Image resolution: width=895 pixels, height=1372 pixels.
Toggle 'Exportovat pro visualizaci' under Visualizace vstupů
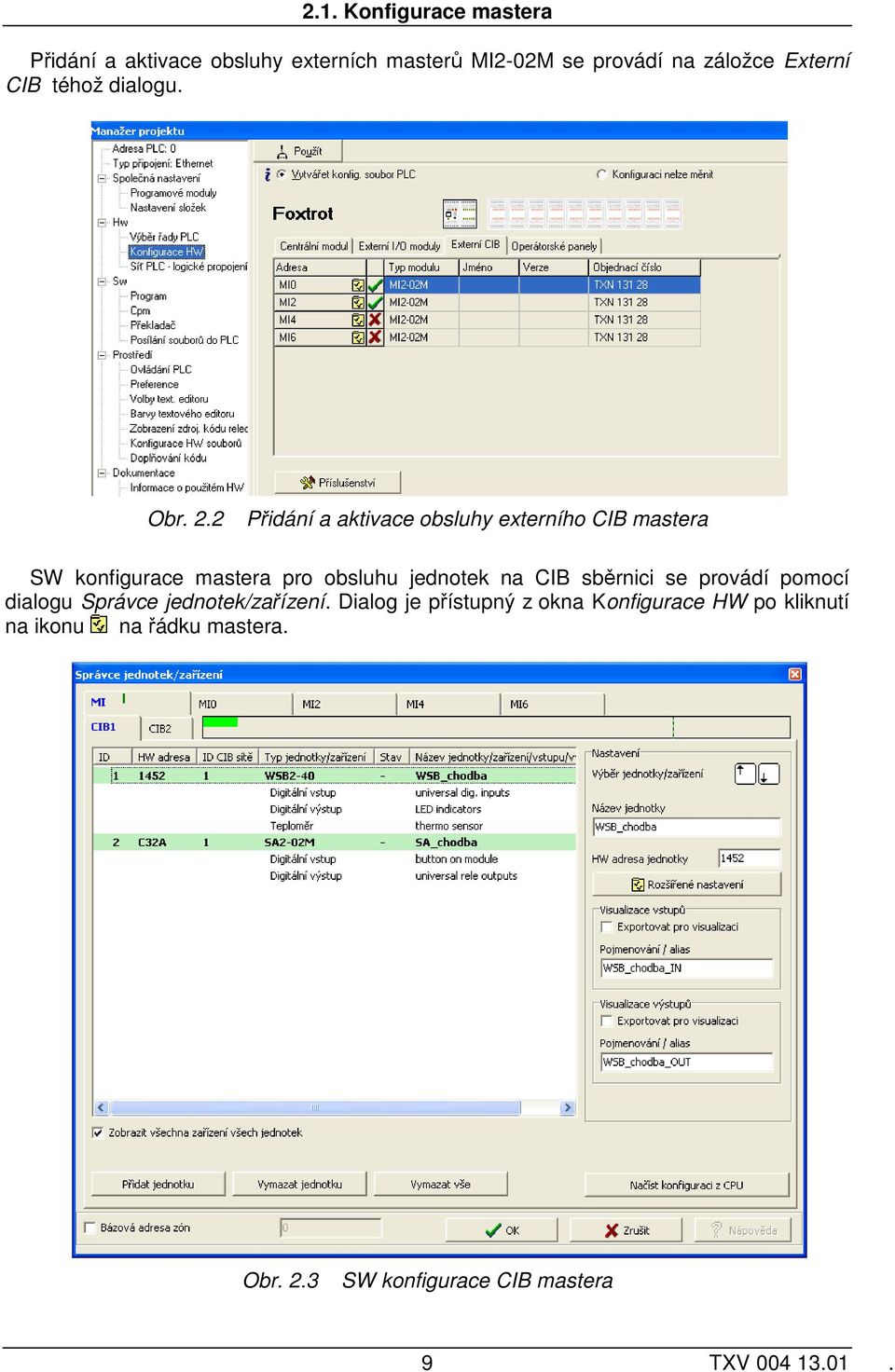607,926
